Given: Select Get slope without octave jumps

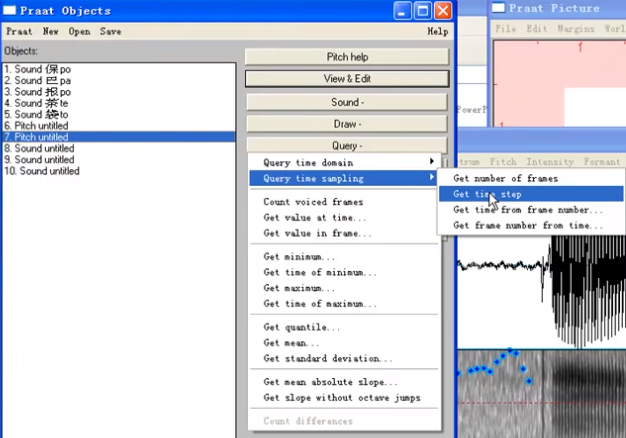Looking at the screenshot, I should [x=345, y=398].
